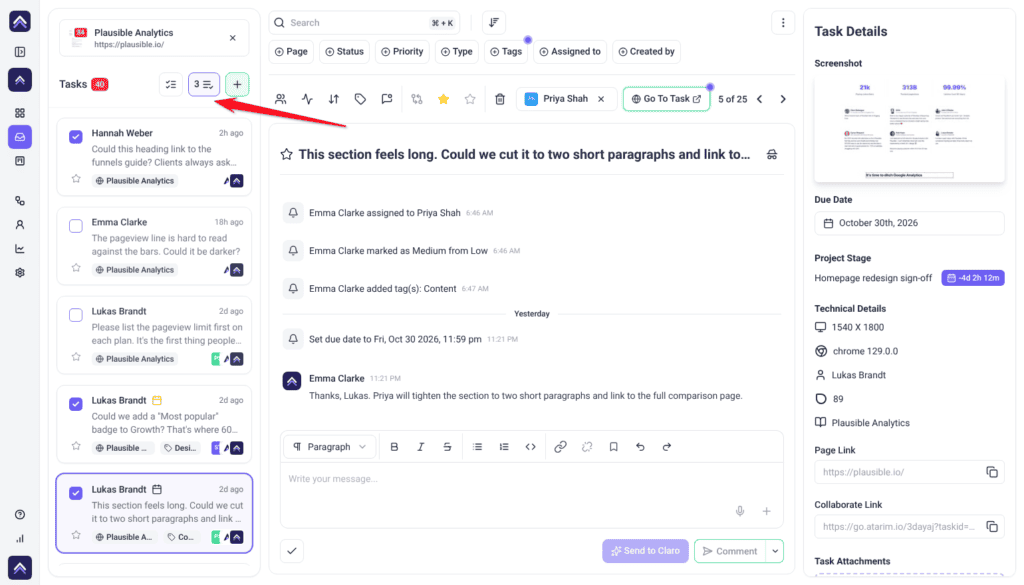1024x585 pixels.
Task: Open the activity pulse icon
Action: pyautogui.click(x=308, y=99)
